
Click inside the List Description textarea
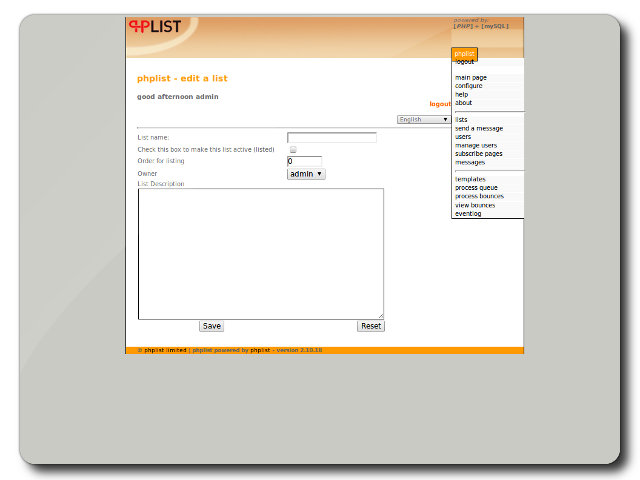point(260,253)
